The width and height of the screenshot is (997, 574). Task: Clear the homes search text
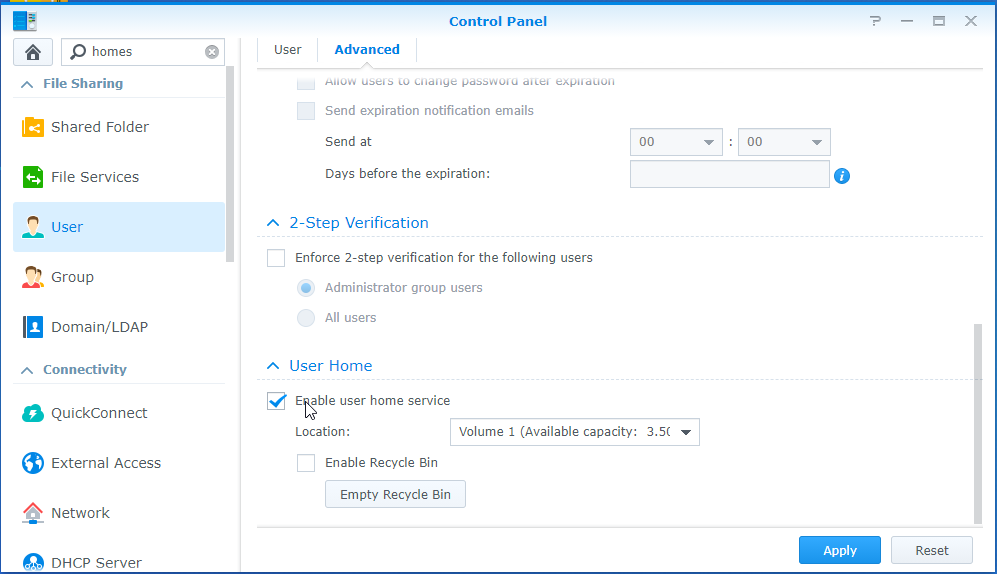tap(212, 52)
